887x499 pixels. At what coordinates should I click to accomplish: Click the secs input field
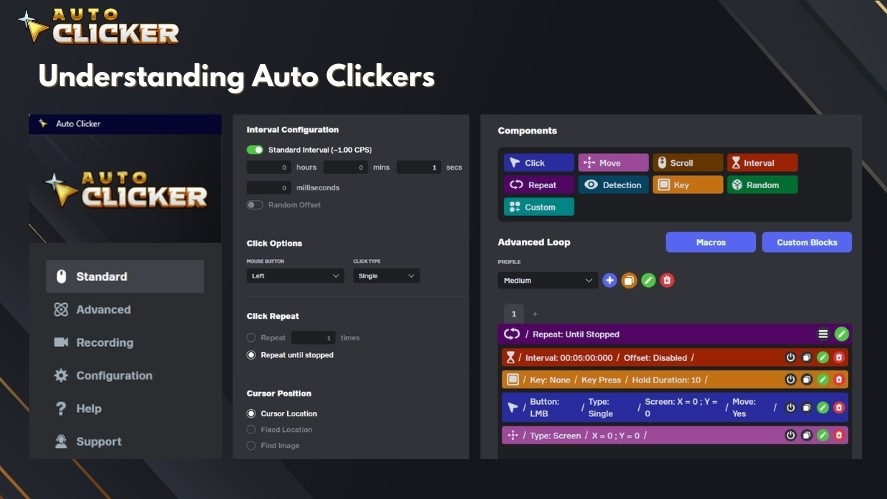point(419,167)
